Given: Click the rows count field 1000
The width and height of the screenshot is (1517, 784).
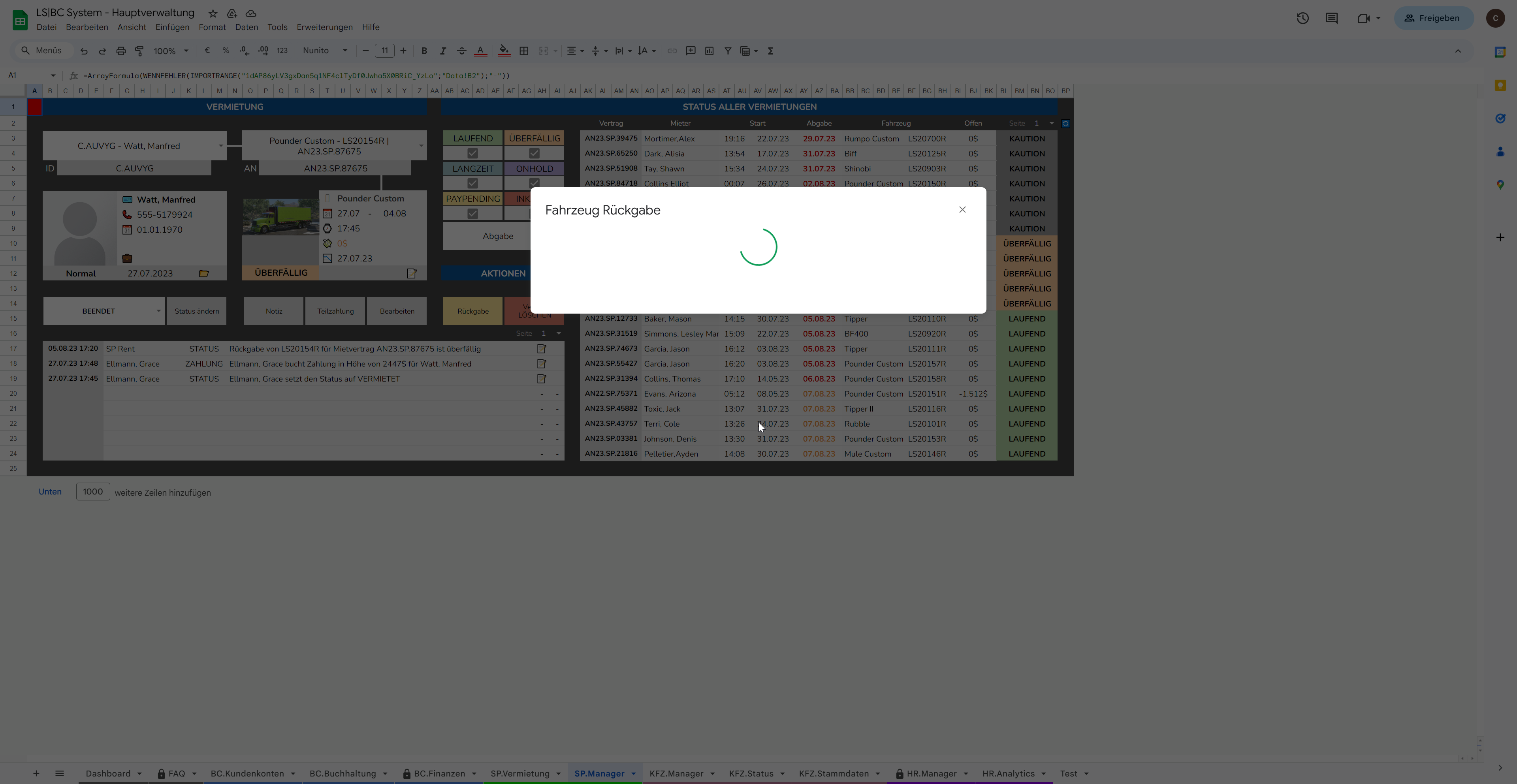Looking at the screenshot, I should (93, 491).
